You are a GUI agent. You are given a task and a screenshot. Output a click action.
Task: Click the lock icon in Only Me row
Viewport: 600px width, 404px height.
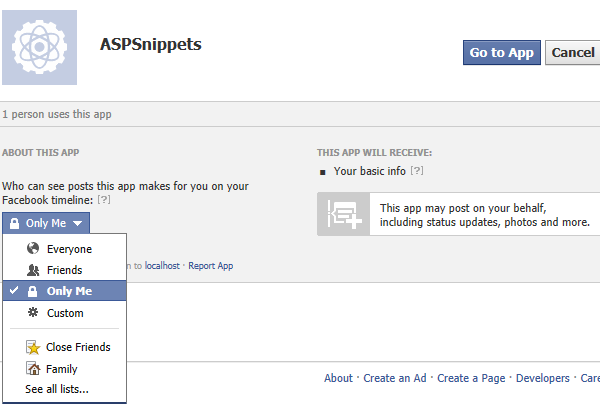[x=33, y=291]
